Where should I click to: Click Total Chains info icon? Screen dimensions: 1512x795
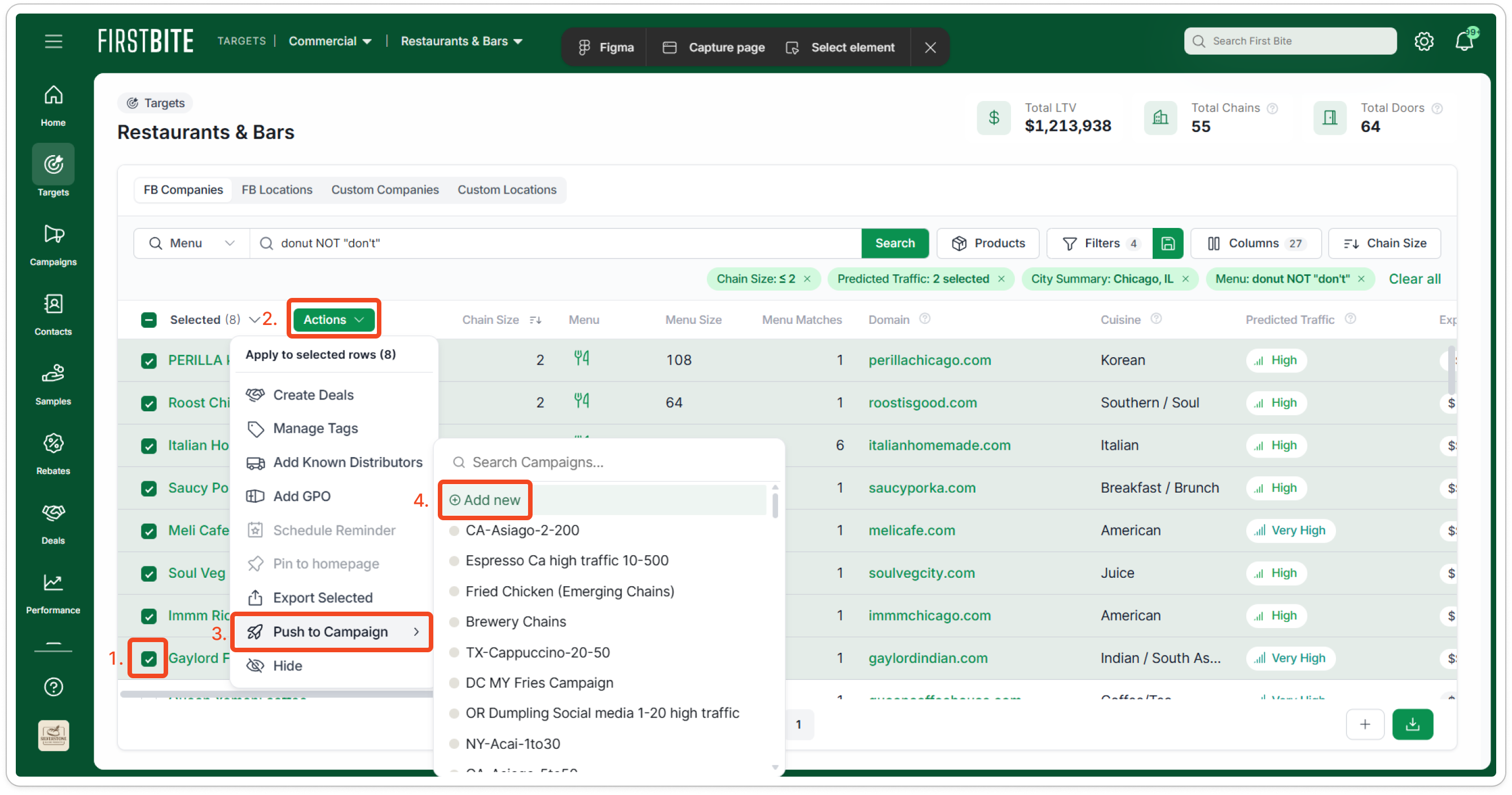coord(1272,108)
